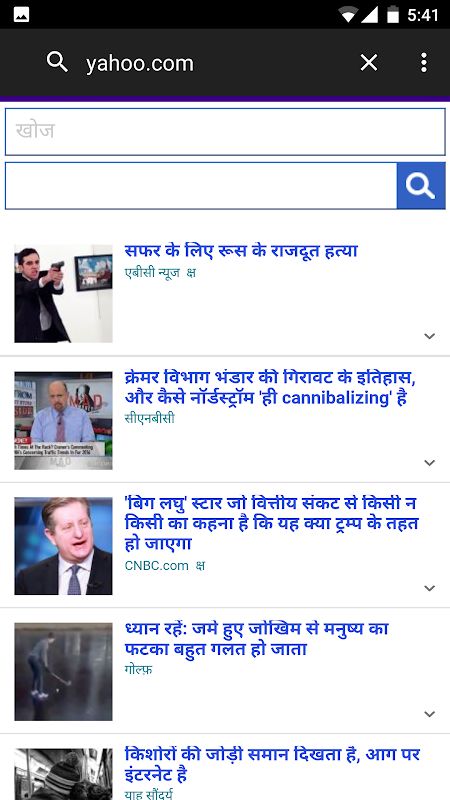The height and width of the screenshot is (800, 450).
Task: Tap the gunman photo thumbnail
Action: [63, 293]
